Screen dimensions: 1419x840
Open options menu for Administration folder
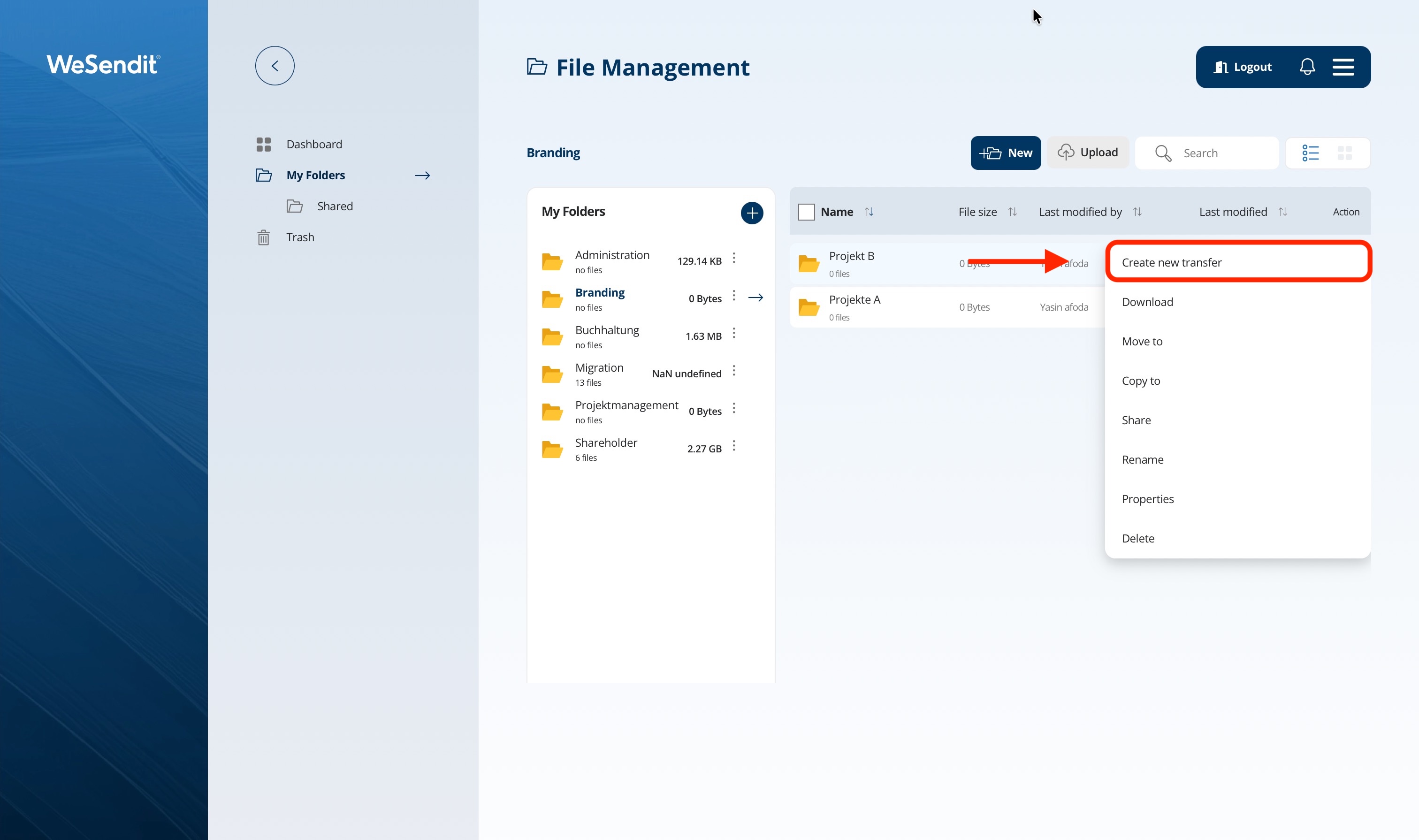coord(733,258)
